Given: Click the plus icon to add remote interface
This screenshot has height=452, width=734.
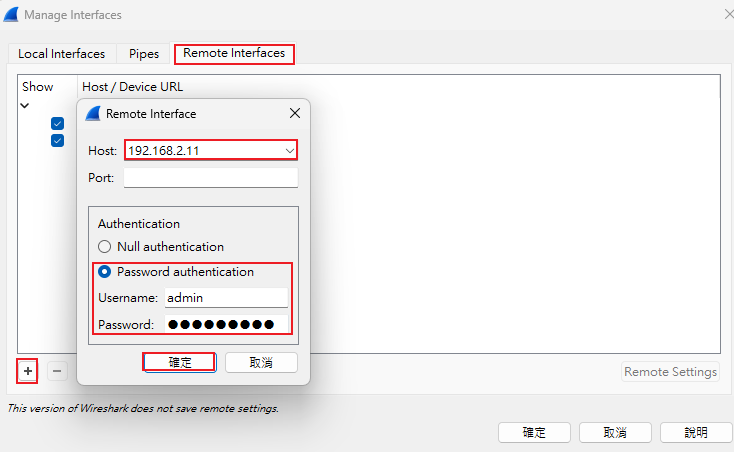Looking at the screenshot, I should (28, 371).
